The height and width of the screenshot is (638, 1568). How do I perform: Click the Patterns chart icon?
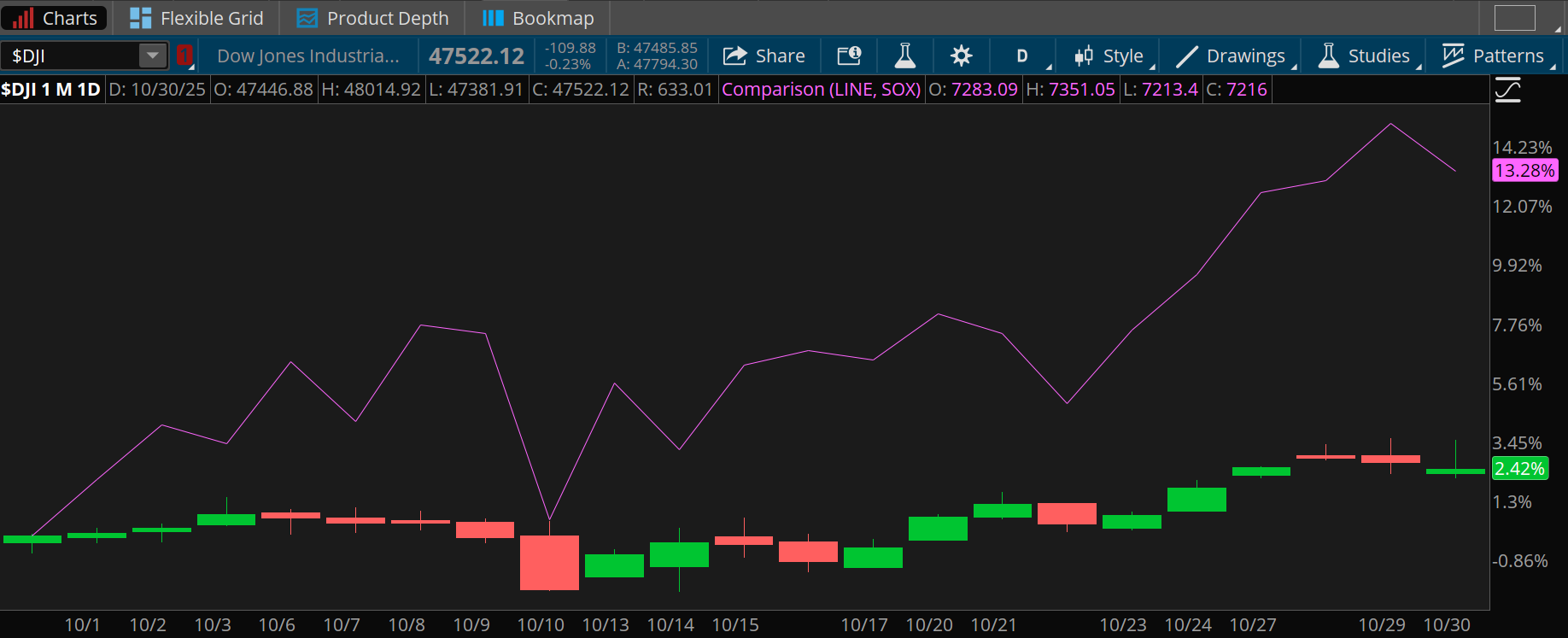coord(1453,56)
